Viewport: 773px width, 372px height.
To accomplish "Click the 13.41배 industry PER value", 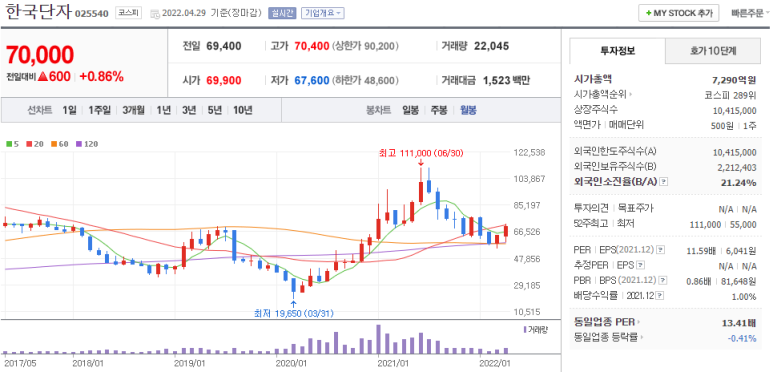I will point(739,323).
